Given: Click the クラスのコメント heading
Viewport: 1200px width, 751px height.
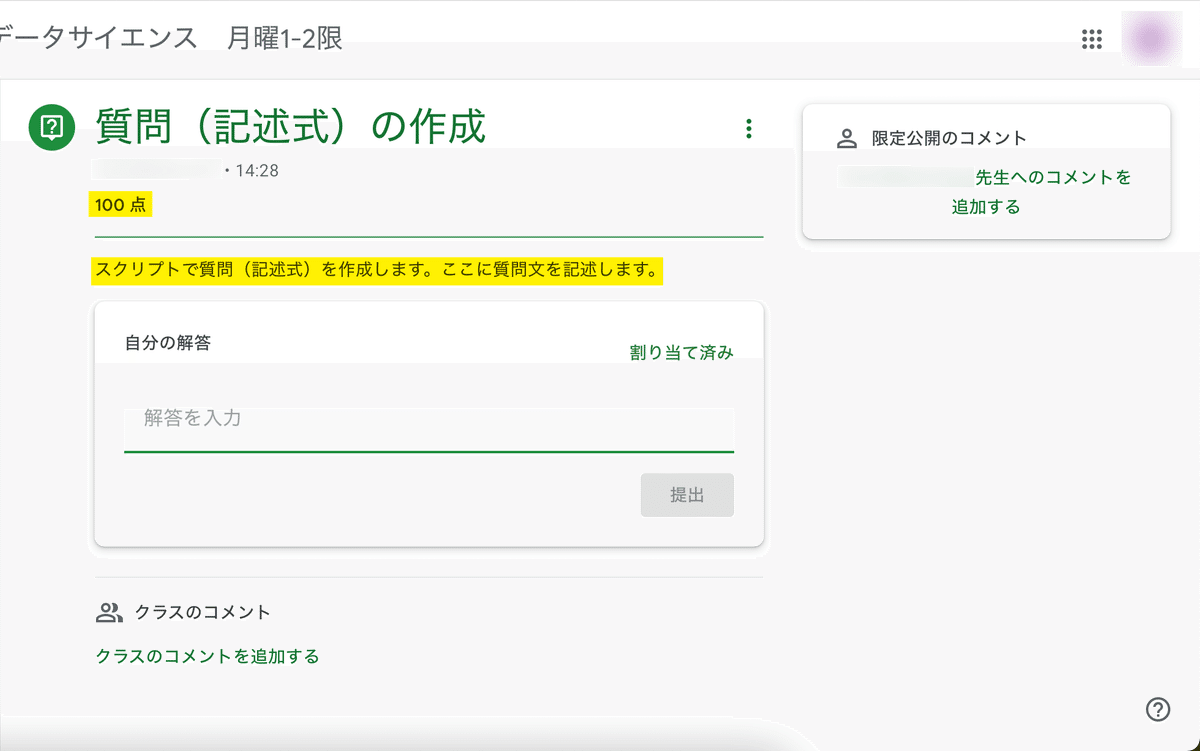Looking at the screenshot, I should coord(203,612).
